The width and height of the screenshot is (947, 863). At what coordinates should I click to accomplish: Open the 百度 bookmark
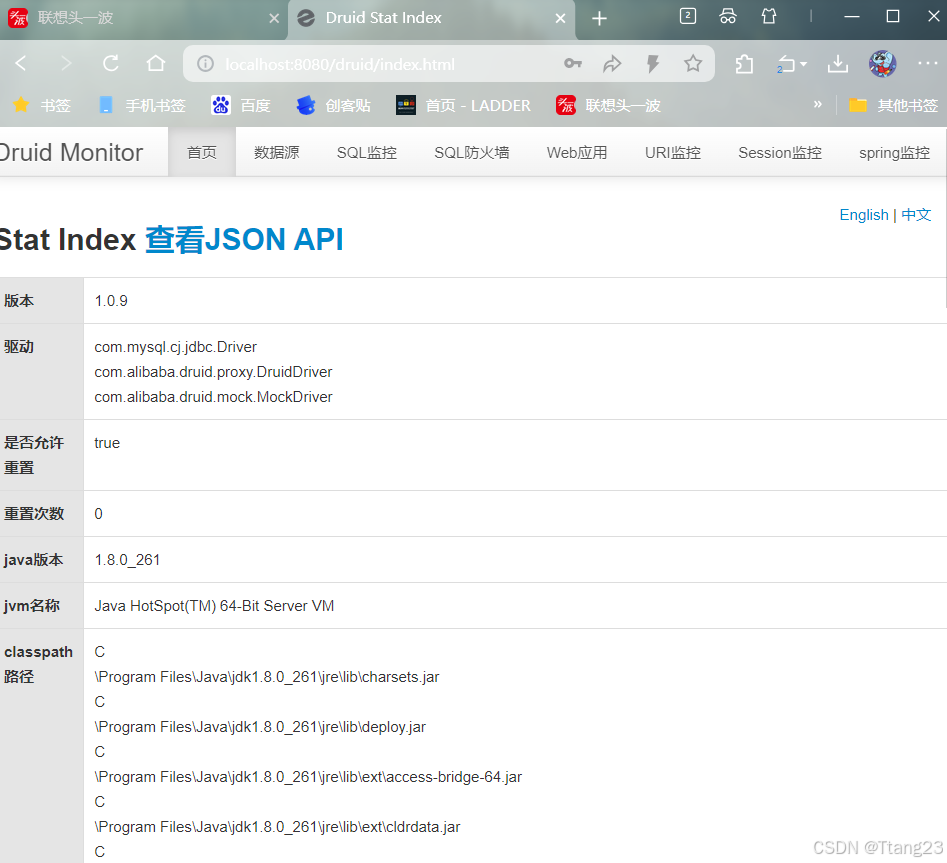point(241,106)
